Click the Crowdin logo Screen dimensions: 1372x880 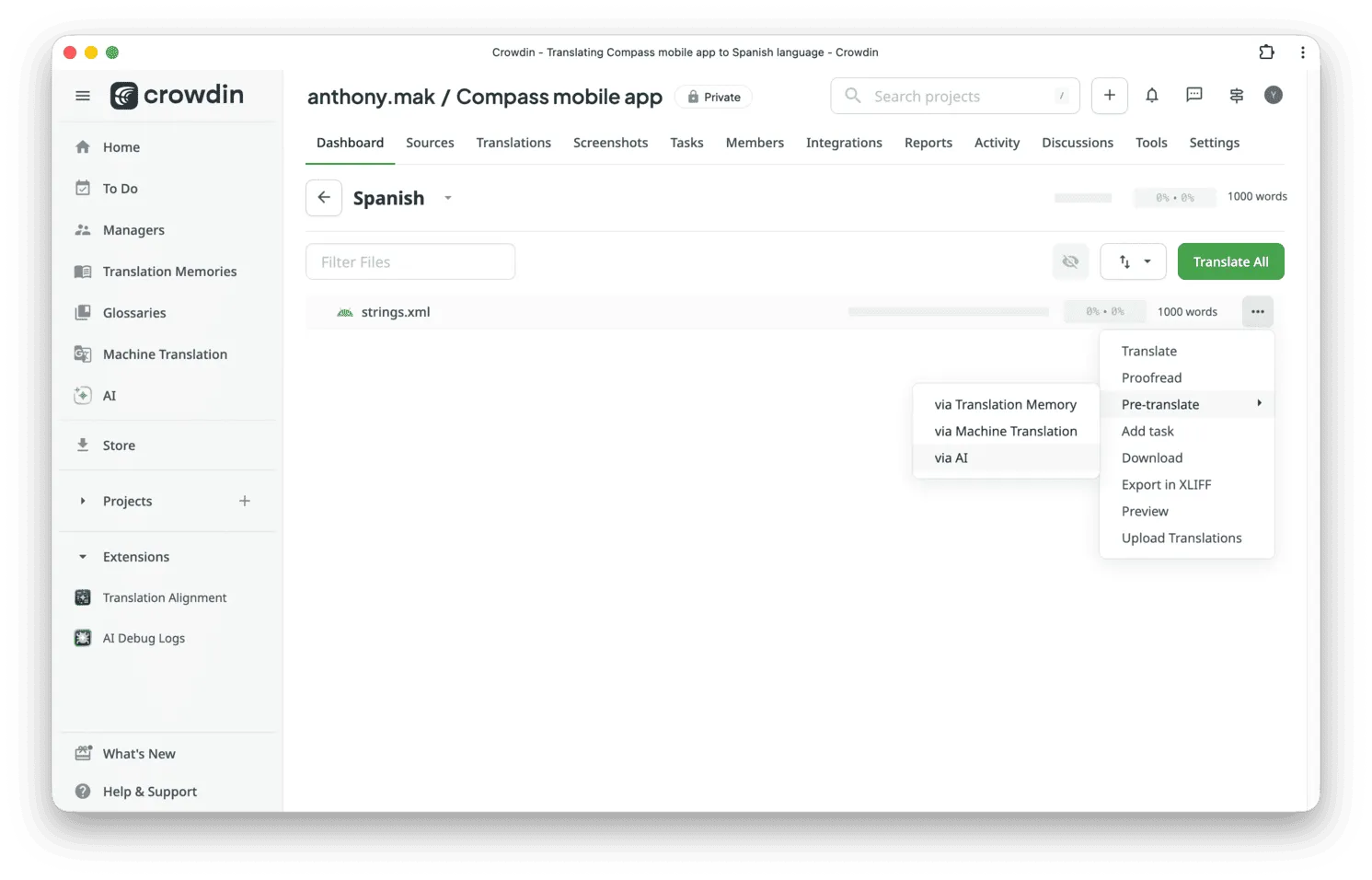coord(176,95)
